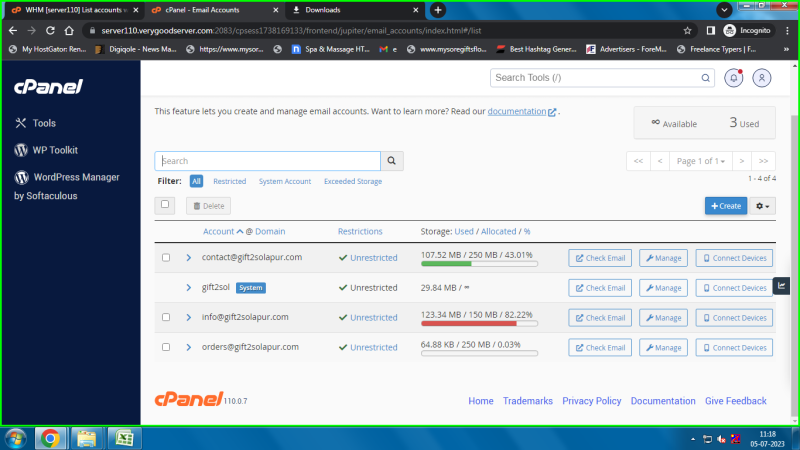The height and width of the screenshot is (450, 800).
Task: Tick the checkbox for info@gift2solapur.com
Action: coord(166,317)
